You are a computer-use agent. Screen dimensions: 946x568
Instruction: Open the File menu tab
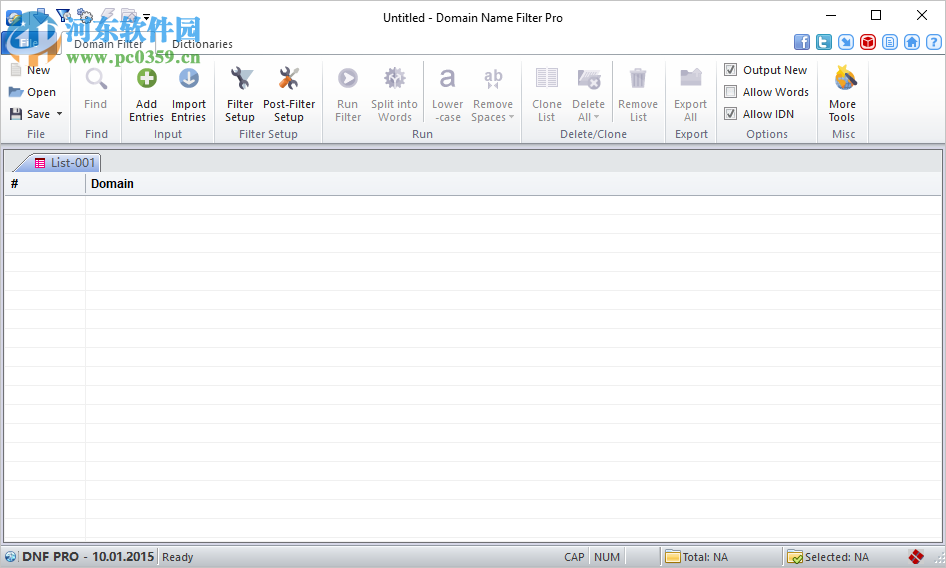pos(28,43)
